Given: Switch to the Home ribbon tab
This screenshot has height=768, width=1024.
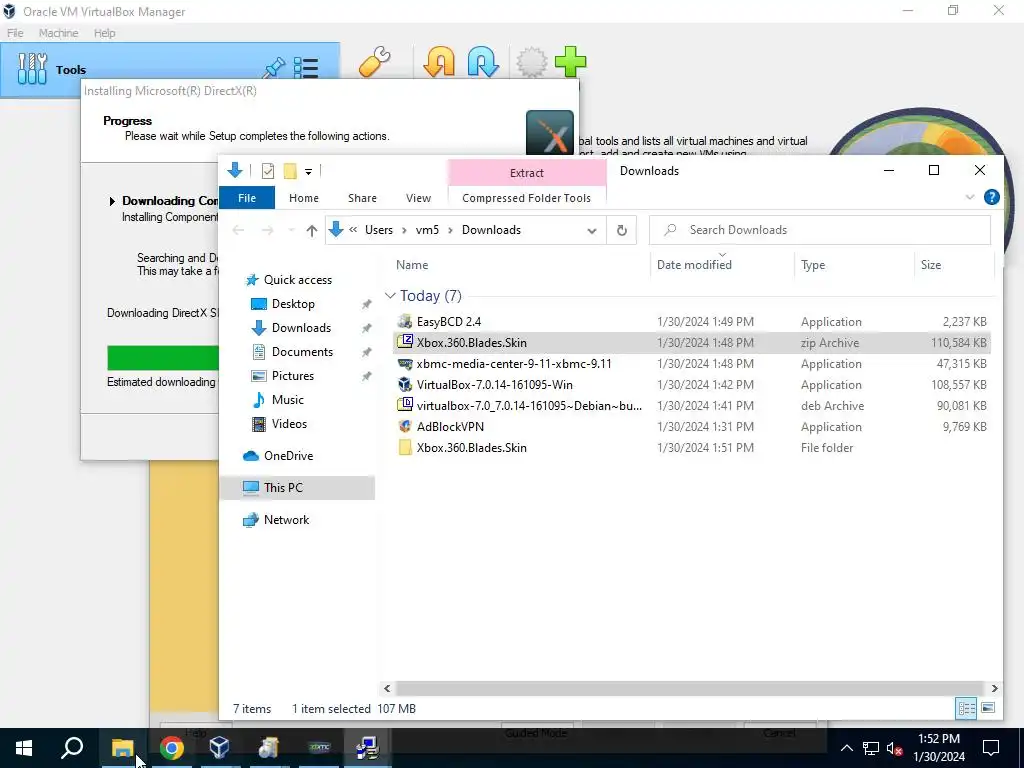Looking at the screenshot, I should tap(304, 198).
